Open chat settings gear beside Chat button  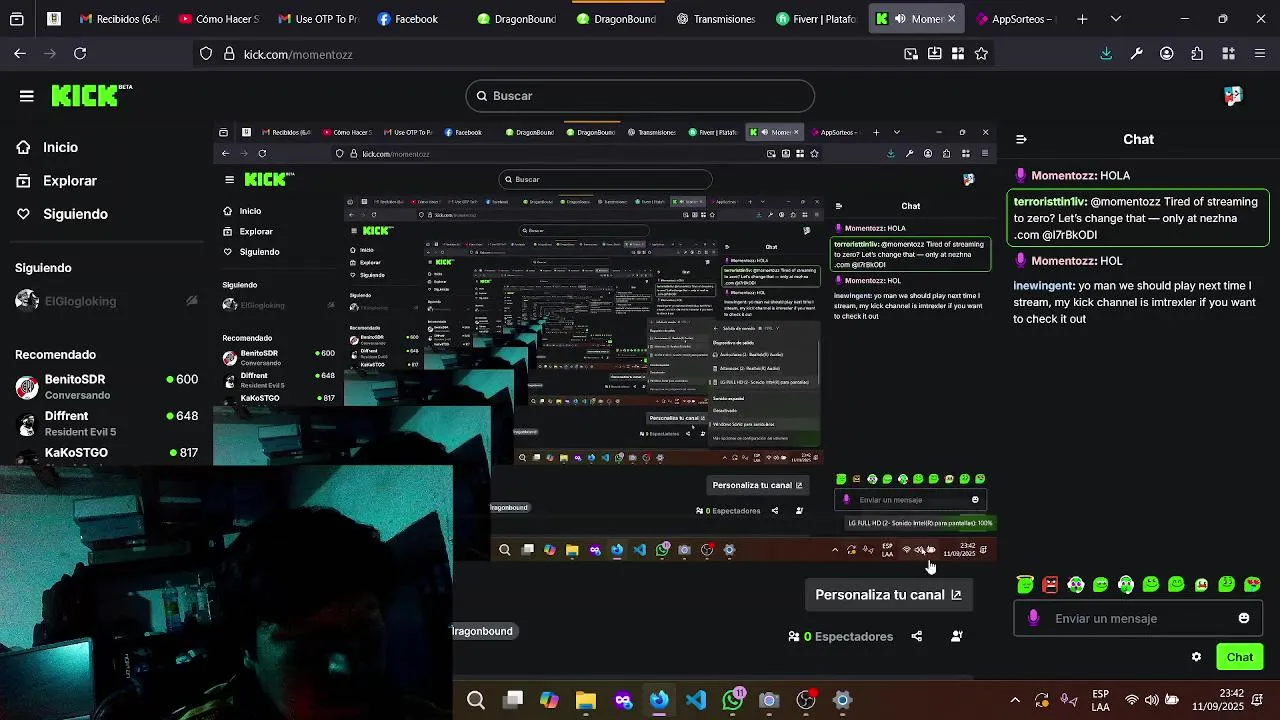[x=1196, y=657]
